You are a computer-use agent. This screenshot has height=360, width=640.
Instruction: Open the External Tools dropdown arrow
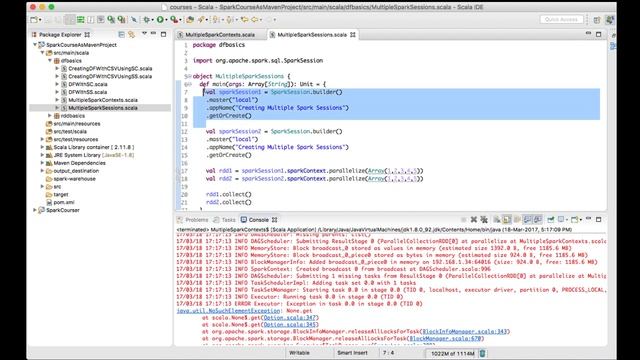180,20
